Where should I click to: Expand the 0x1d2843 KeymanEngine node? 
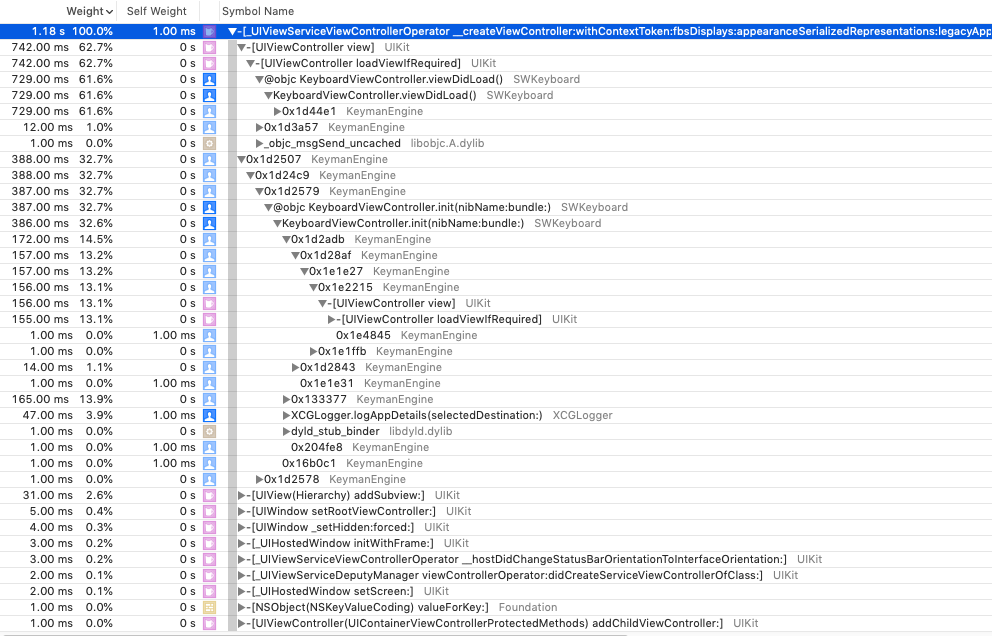pyautogui.click(x=295, y=367)
